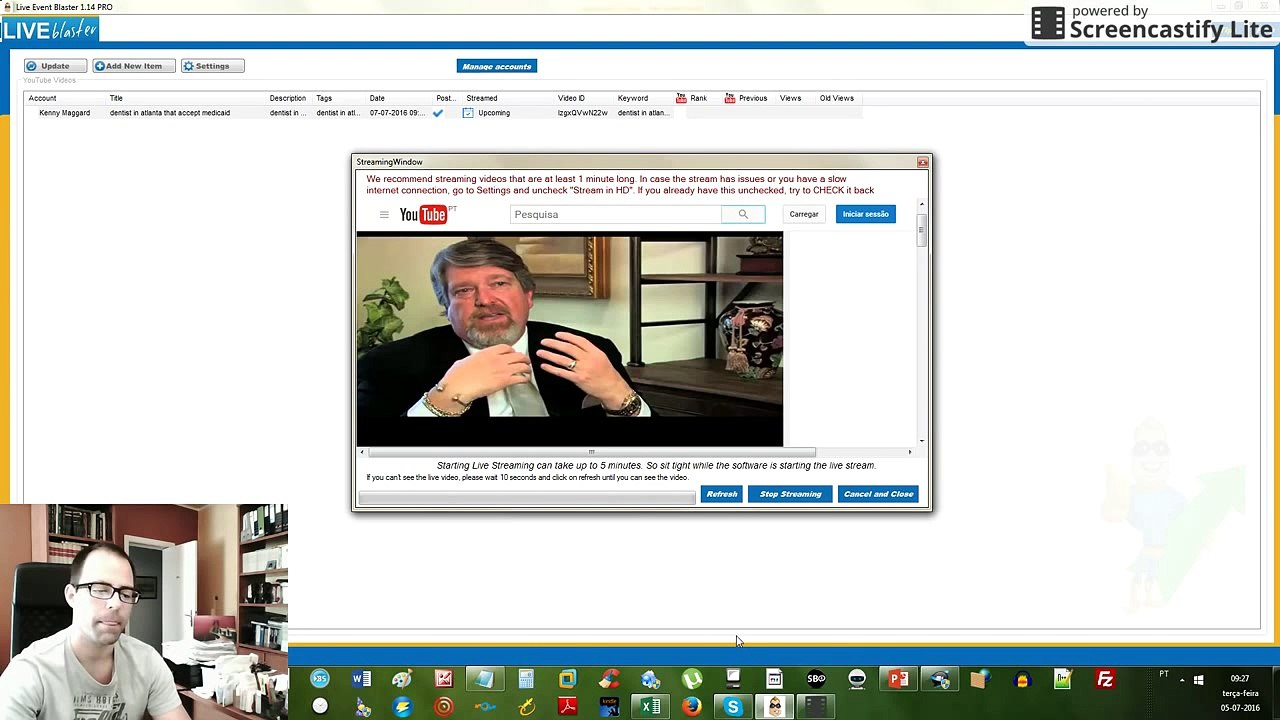
Task: Sort by the Streamed column header
Action: [x=481, y=98]
